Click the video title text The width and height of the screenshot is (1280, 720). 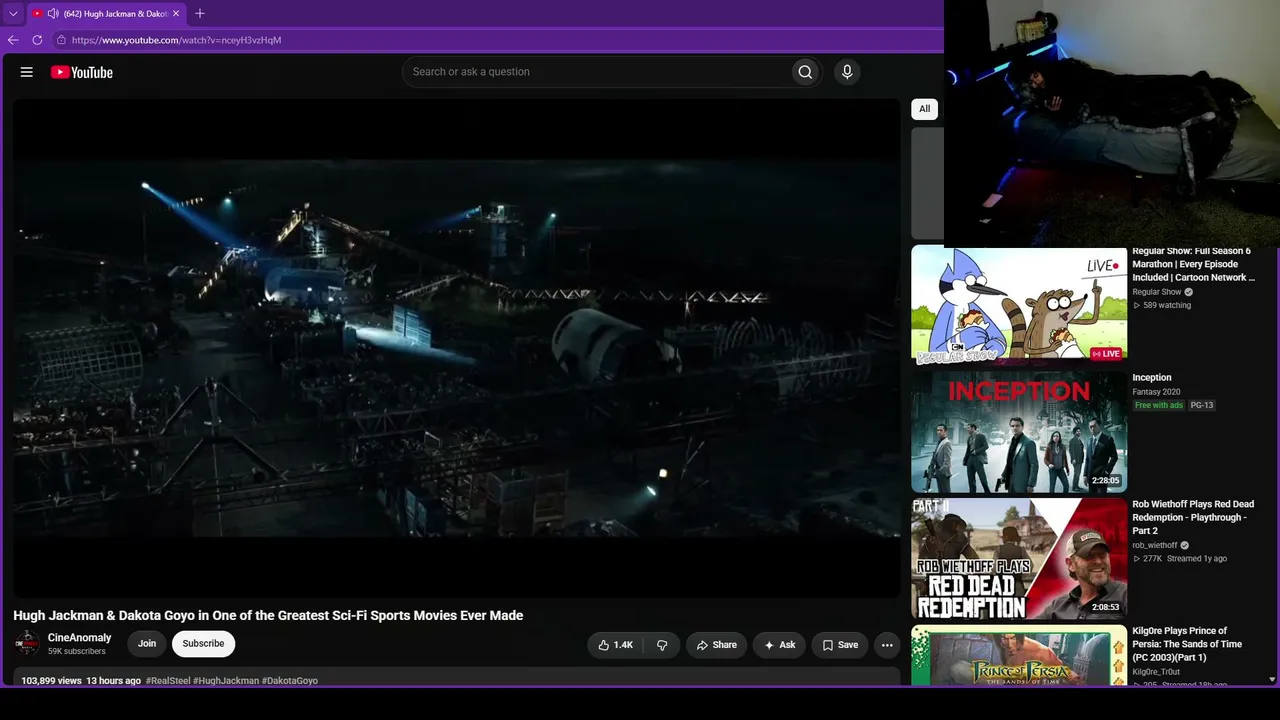click(x=268, y=616)
